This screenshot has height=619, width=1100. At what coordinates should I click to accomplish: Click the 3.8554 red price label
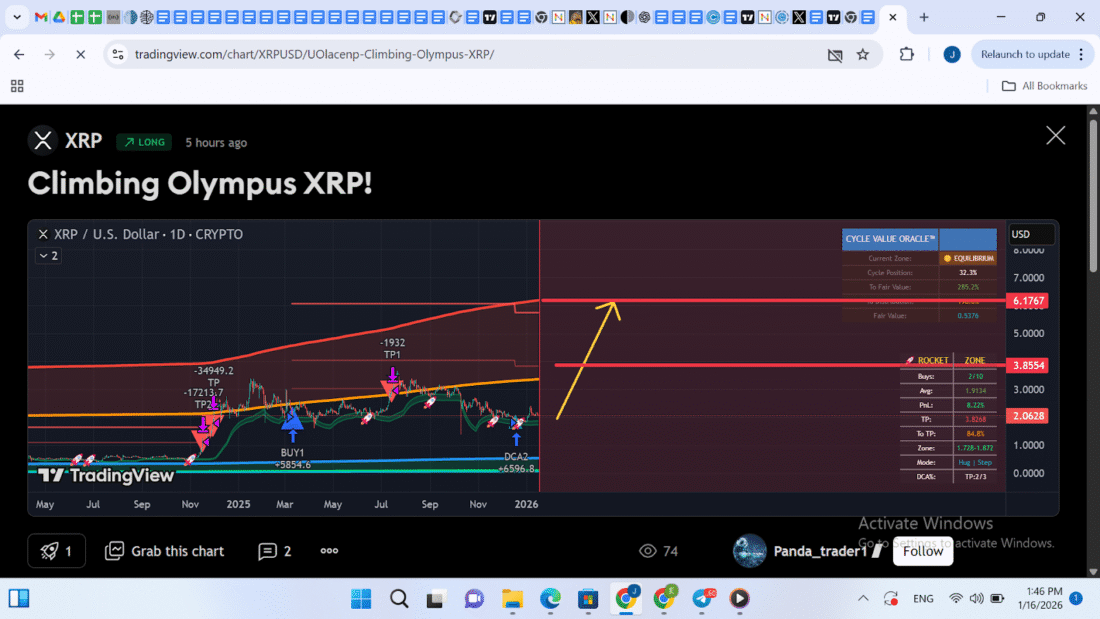1027,366
